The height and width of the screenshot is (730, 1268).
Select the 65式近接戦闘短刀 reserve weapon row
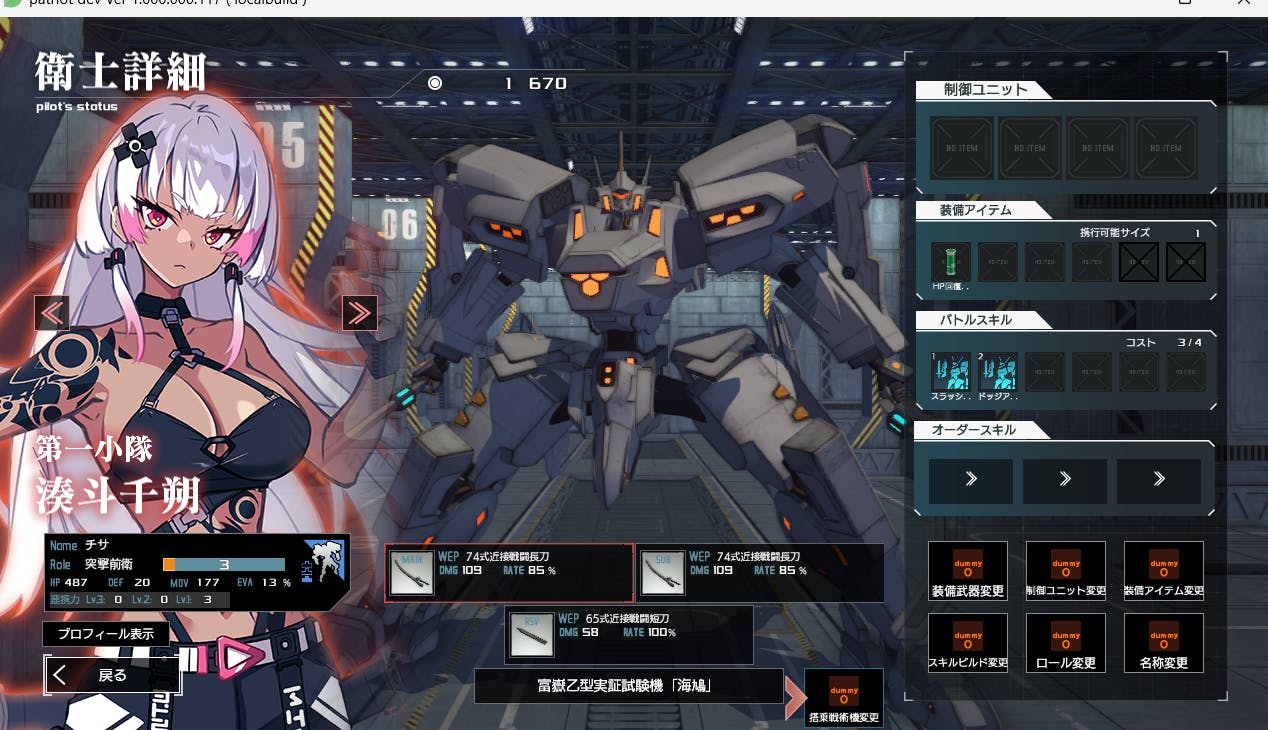(629, 634)
